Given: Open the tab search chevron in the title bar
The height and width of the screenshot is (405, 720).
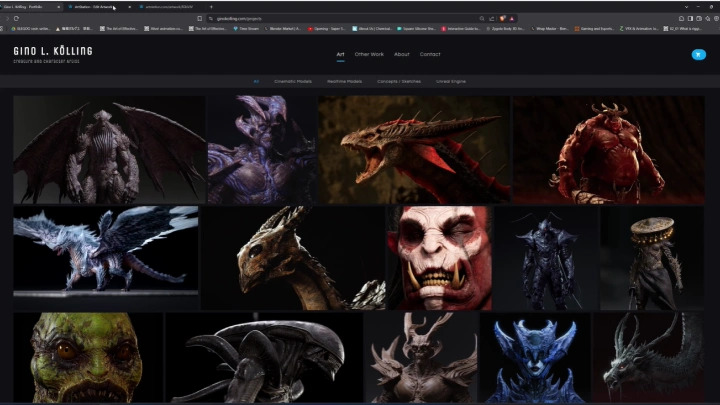Looking at the screenshot, I should coord(686,7).
